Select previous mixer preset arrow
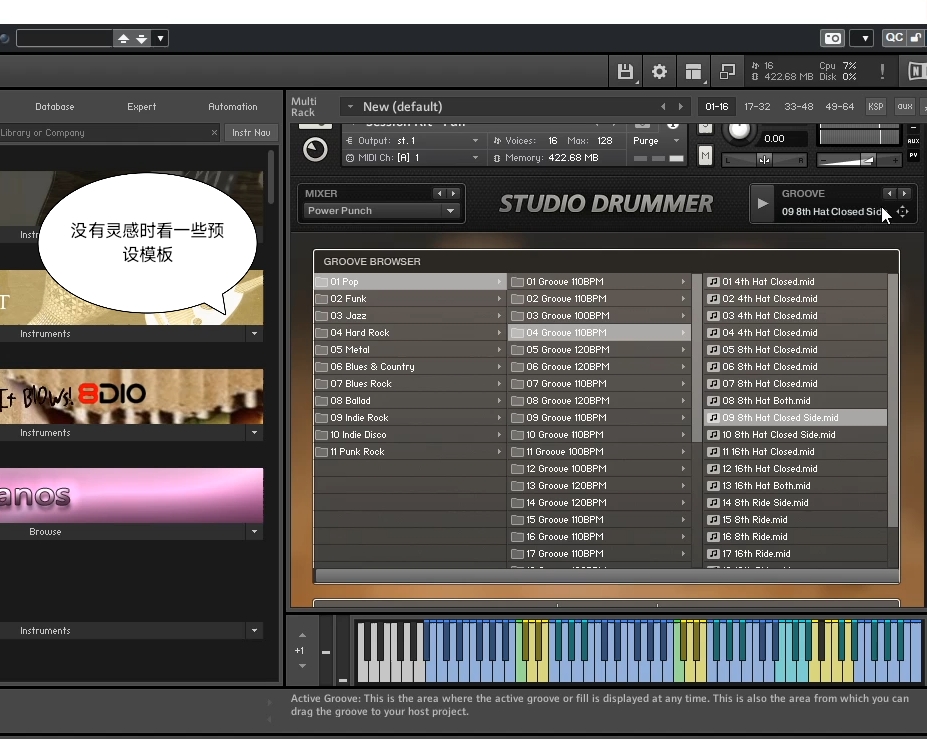The image size is (927, 739). [x=439, y=193]
